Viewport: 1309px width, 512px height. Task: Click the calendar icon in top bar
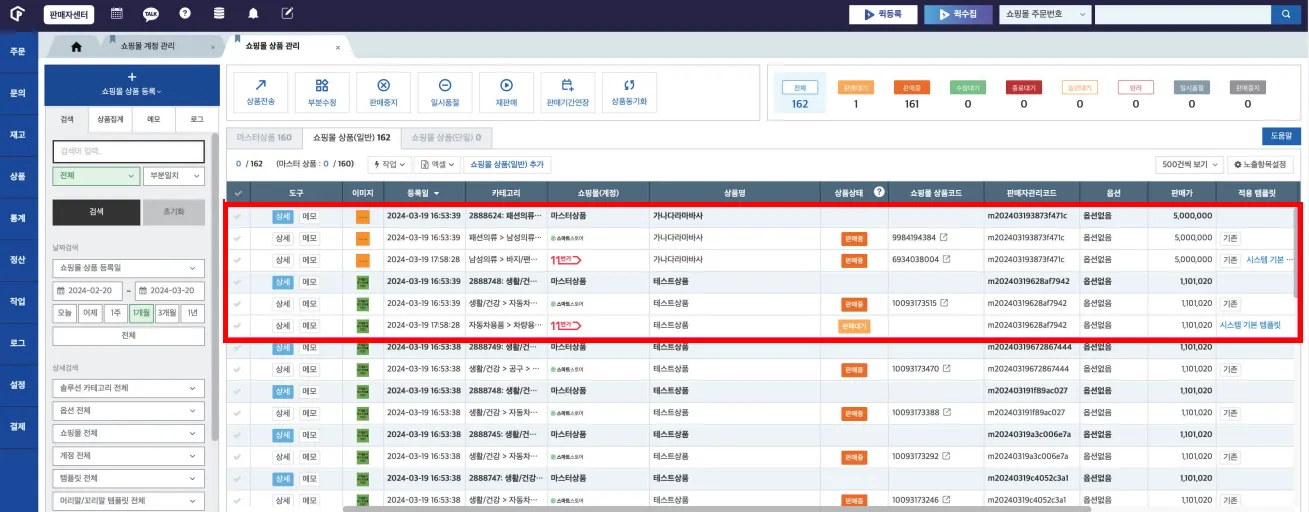(x=117, y=14)
